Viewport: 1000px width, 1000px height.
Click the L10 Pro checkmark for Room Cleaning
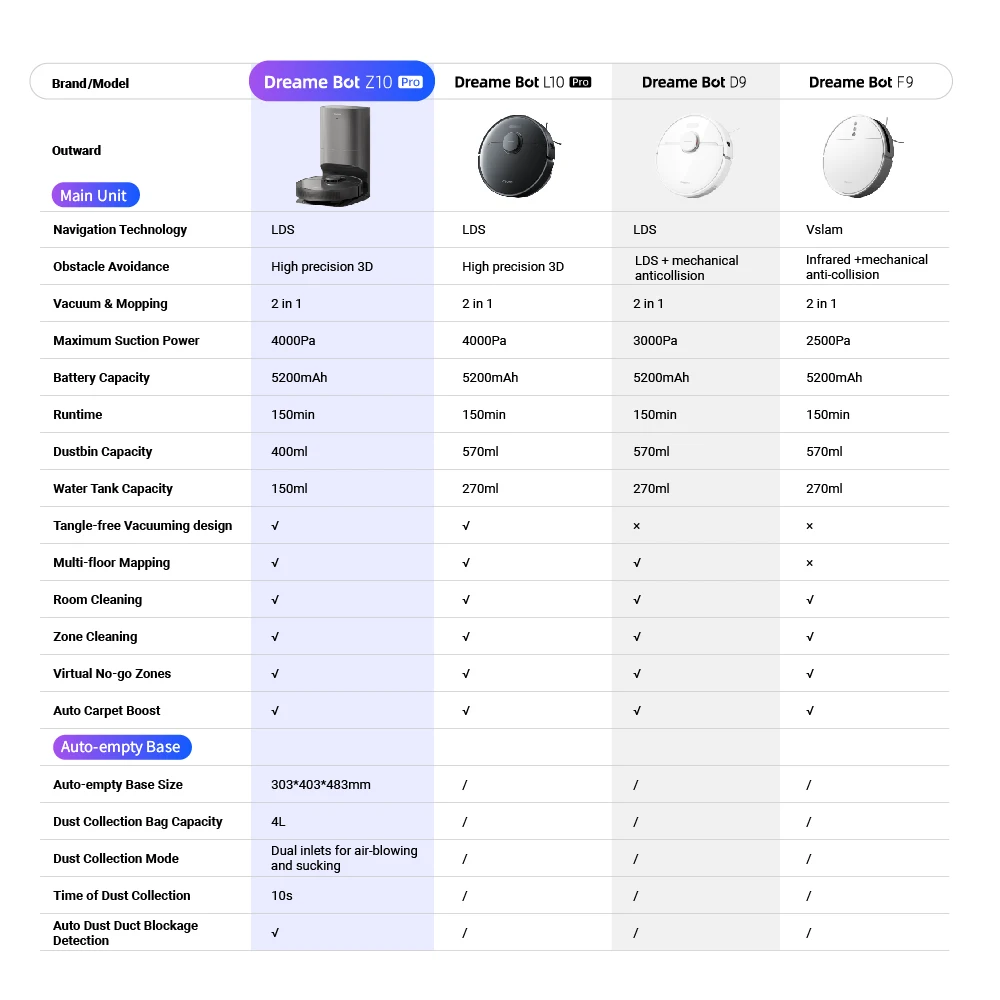466,600
